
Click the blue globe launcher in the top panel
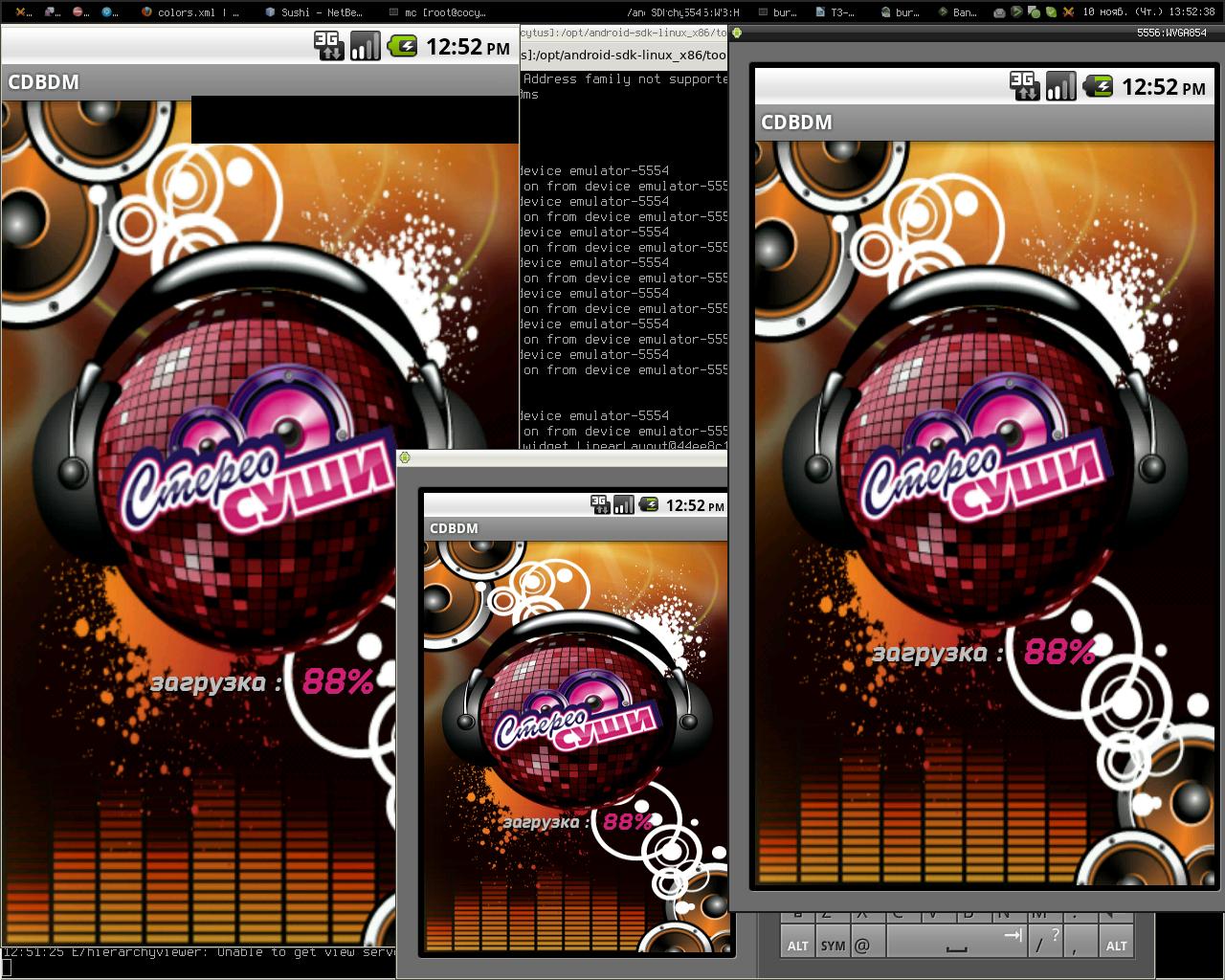[x=110, y=12]
